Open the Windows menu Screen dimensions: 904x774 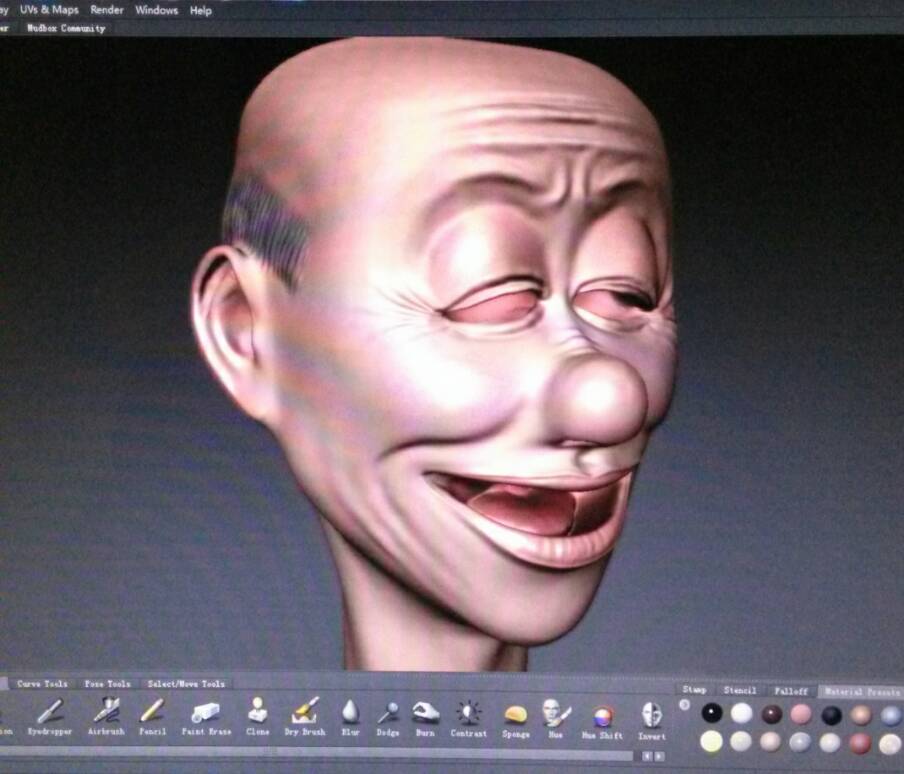pos(156,10)
